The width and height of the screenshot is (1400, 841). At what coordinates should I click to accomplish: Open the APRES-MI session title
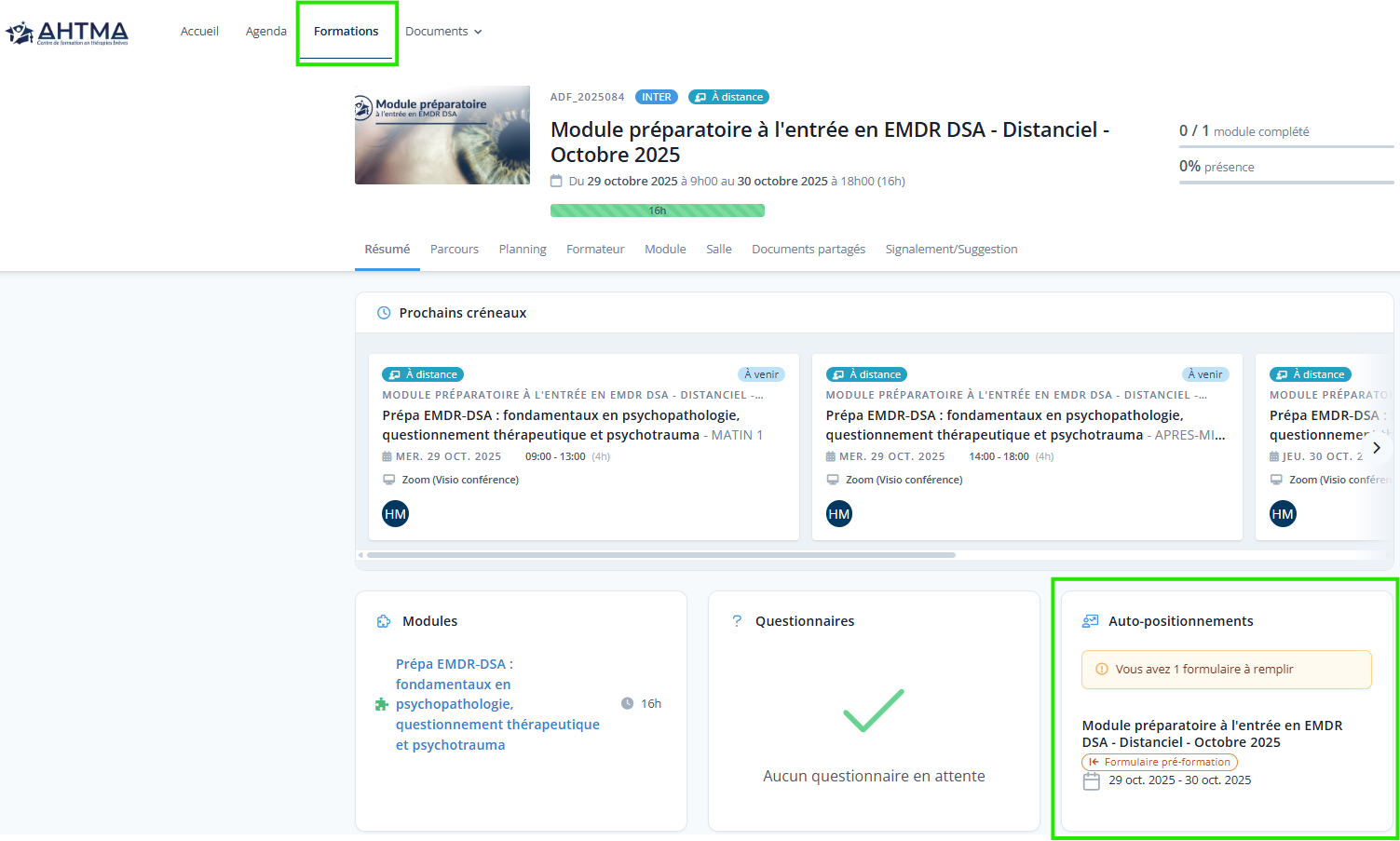(1026, 426)
